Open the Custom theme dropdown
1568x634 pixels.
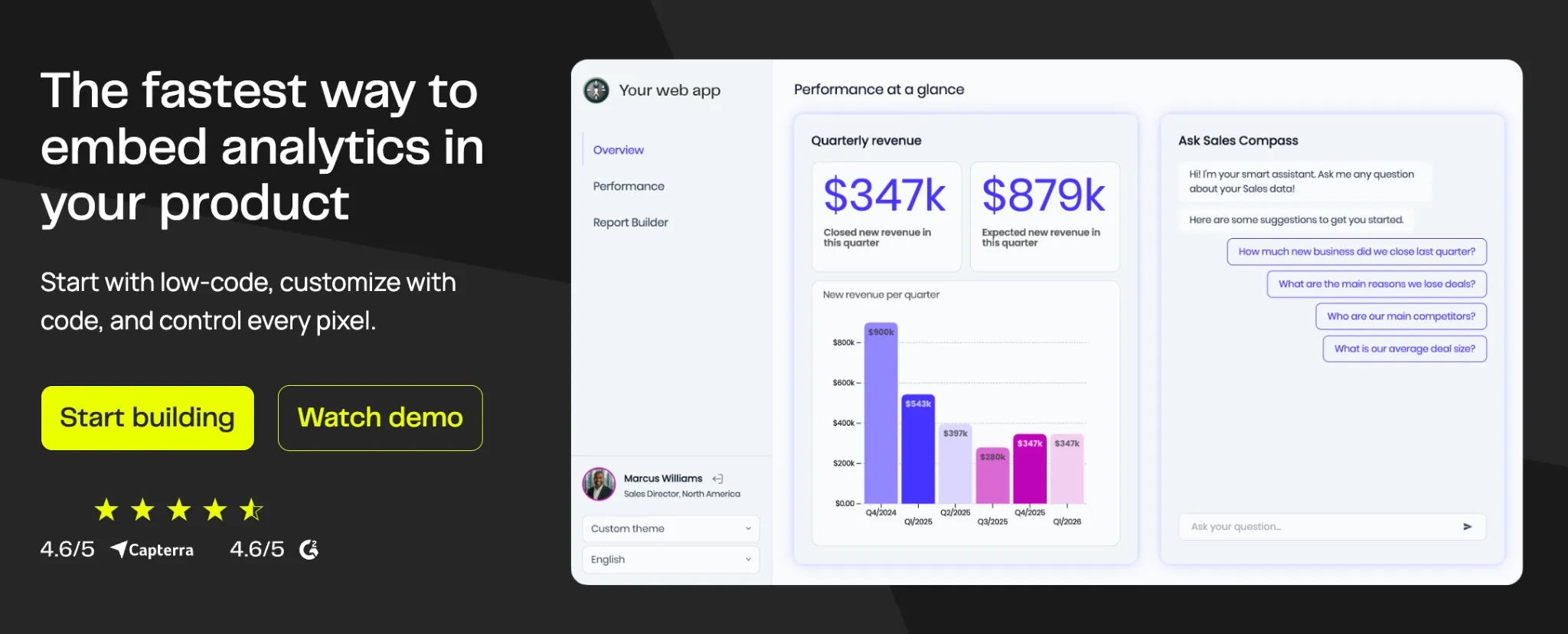coord(671,528)
